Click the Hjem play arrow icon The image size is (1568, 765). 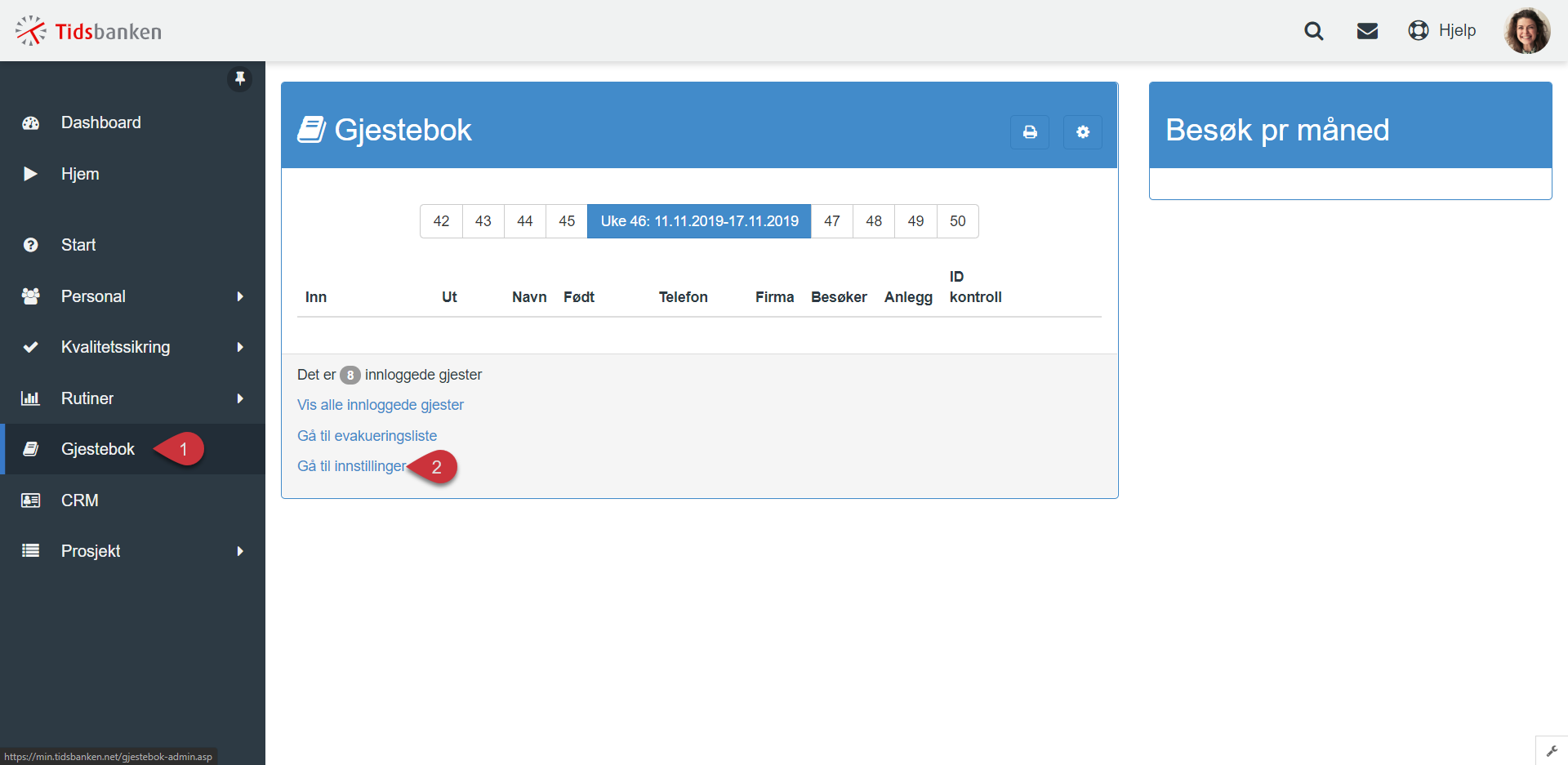coord(30,174)
